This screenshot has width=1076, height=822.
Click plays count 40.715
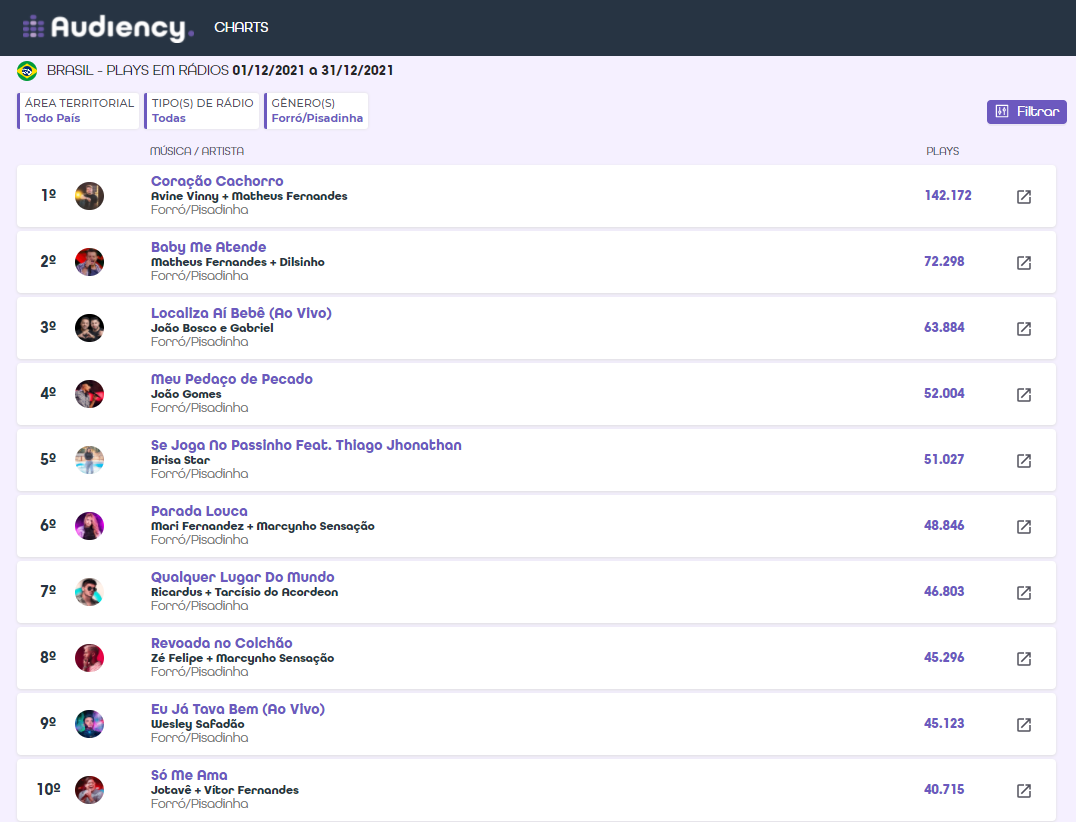tap(944, 789)
